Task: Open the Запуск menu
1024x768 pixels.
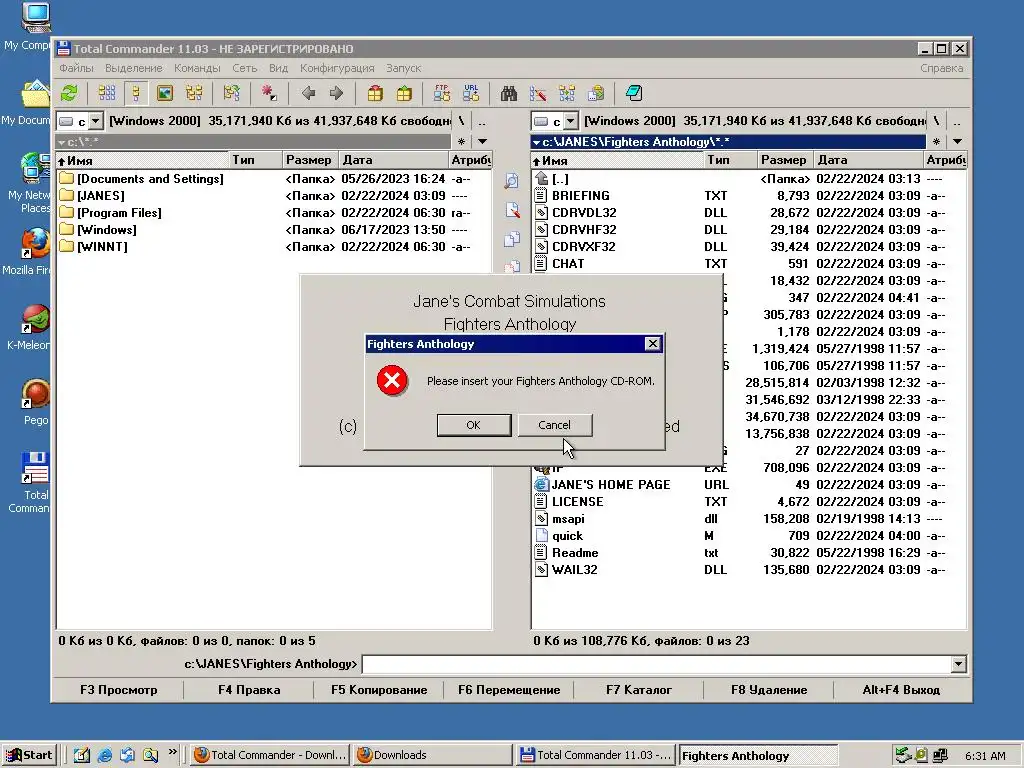Action: point(403,68)
